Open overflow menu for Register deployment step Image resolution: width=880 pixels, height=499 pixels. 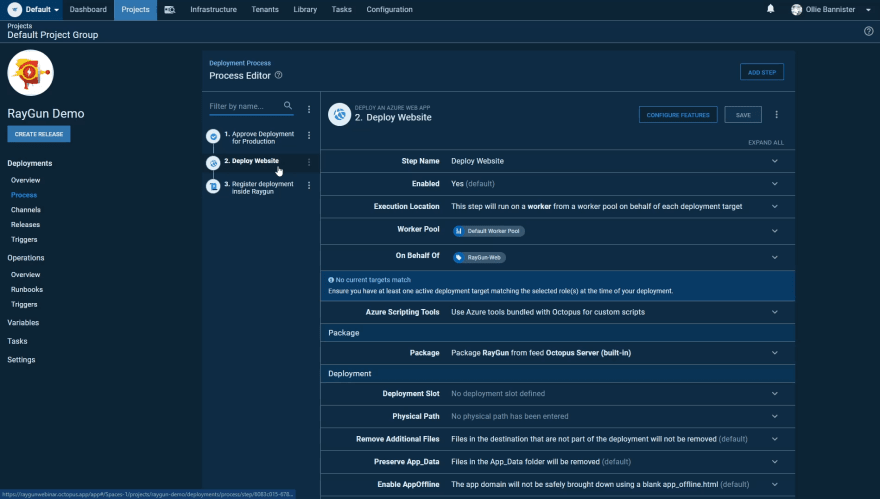tap(309, 185)
